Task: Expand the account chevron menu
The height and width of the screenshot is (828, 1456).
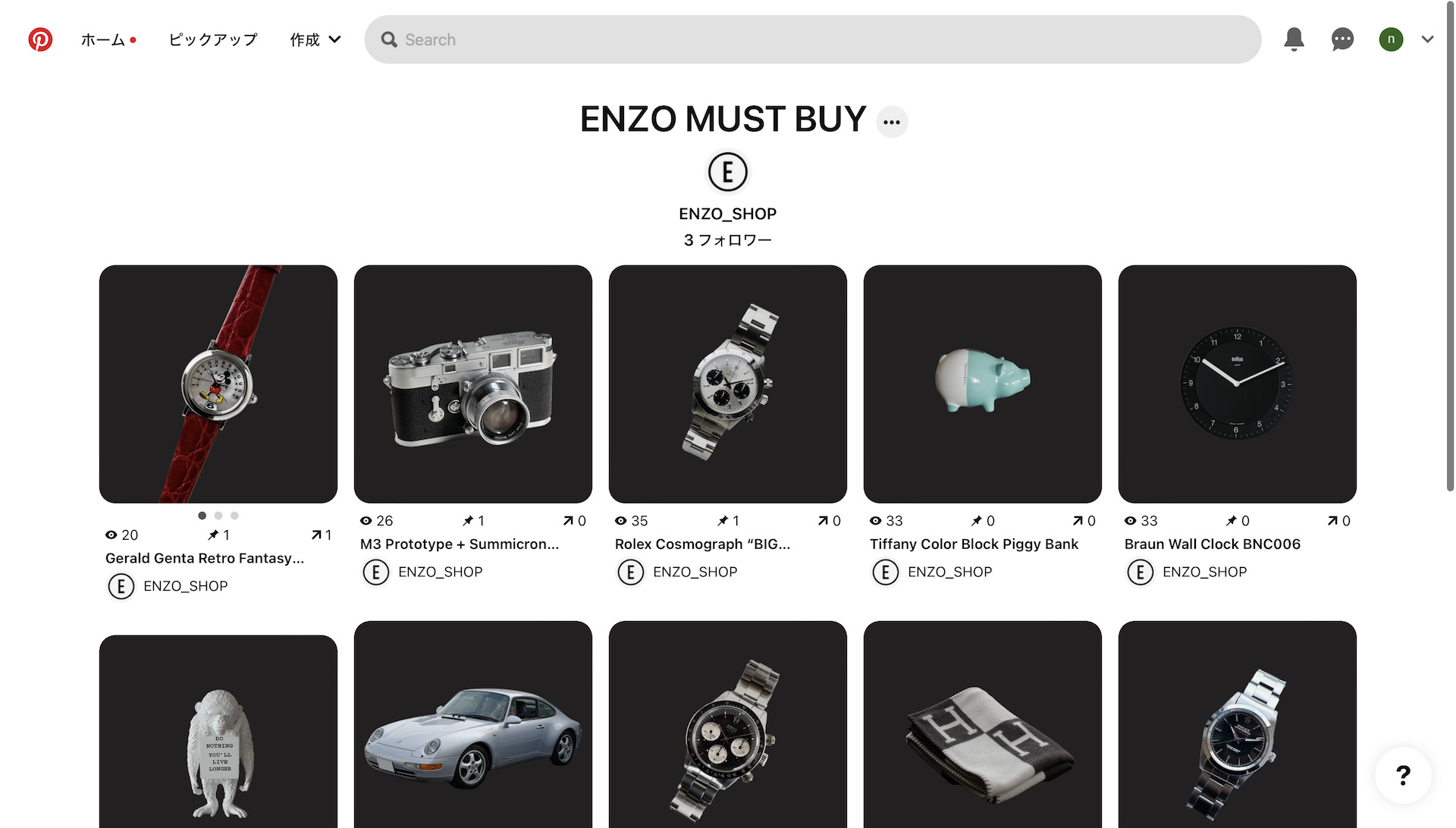Action: pos(1427,39)
